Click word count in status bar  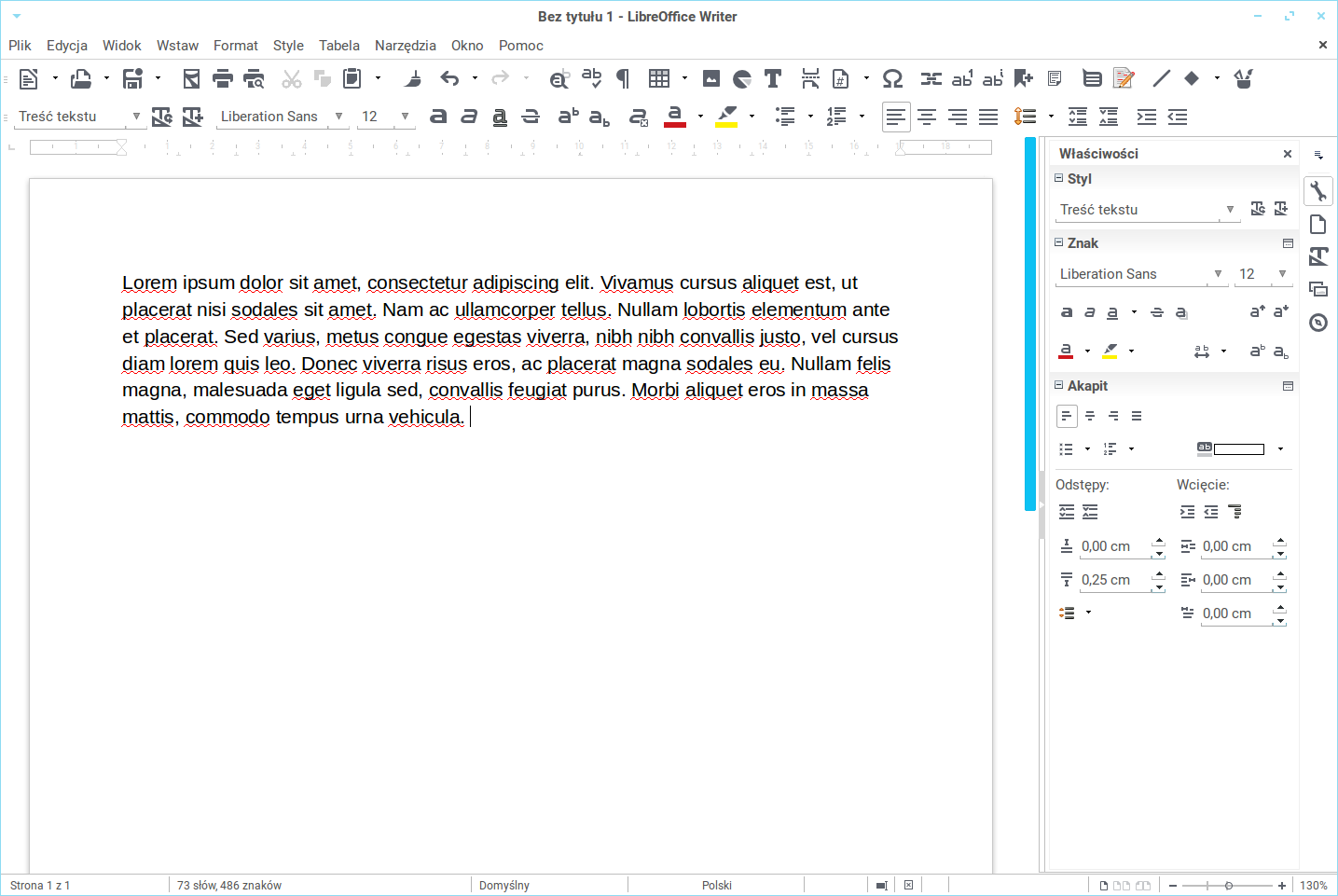(x=229, y=886)
